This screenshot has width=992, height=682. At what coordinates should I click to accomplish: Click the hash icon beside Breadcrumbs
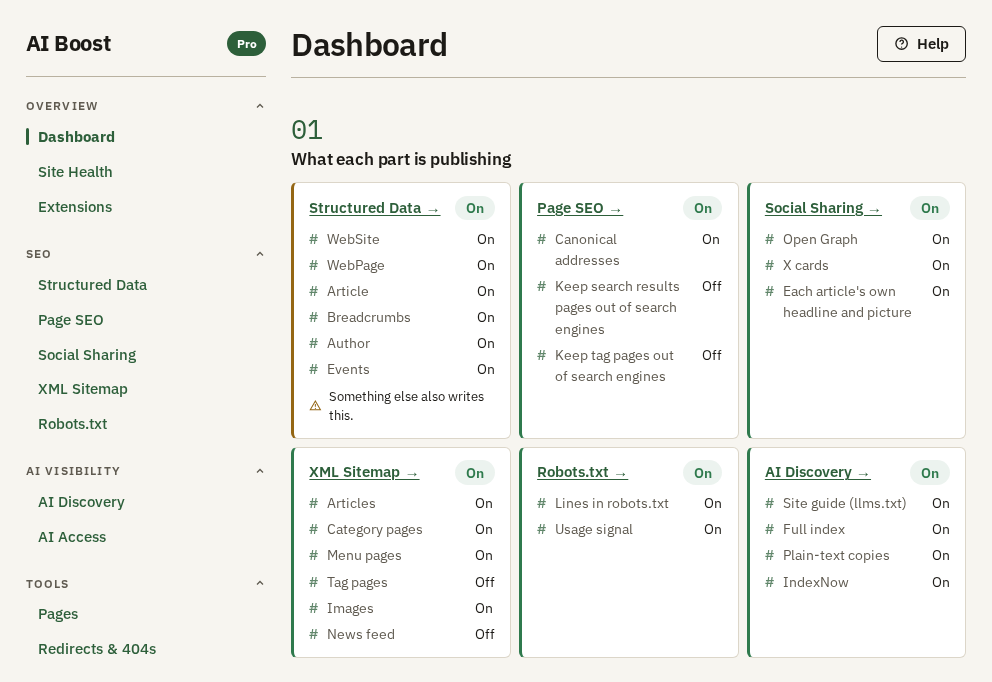tap(313, 317)
